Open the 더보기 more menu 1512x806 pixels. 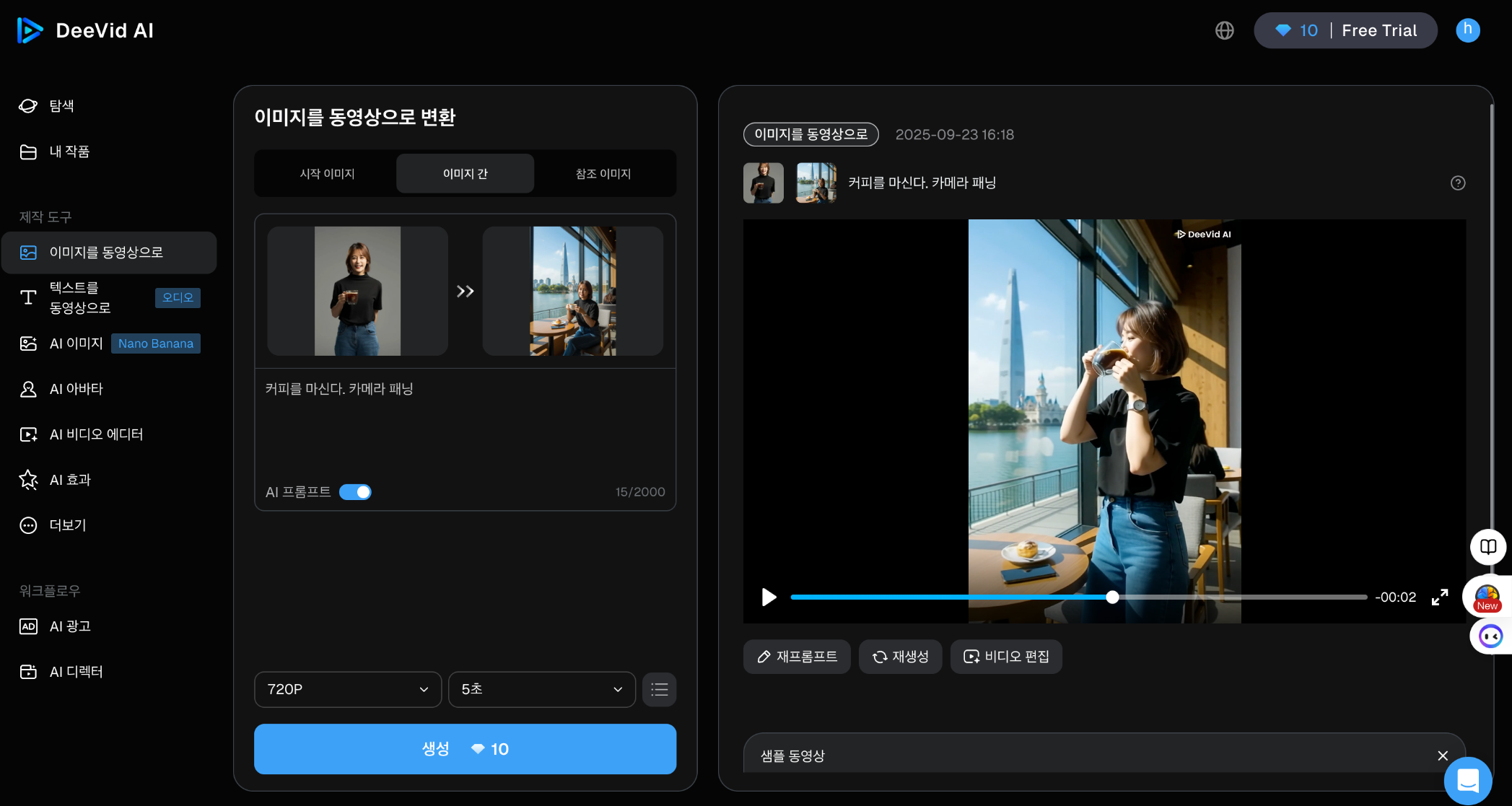(67, 525)
